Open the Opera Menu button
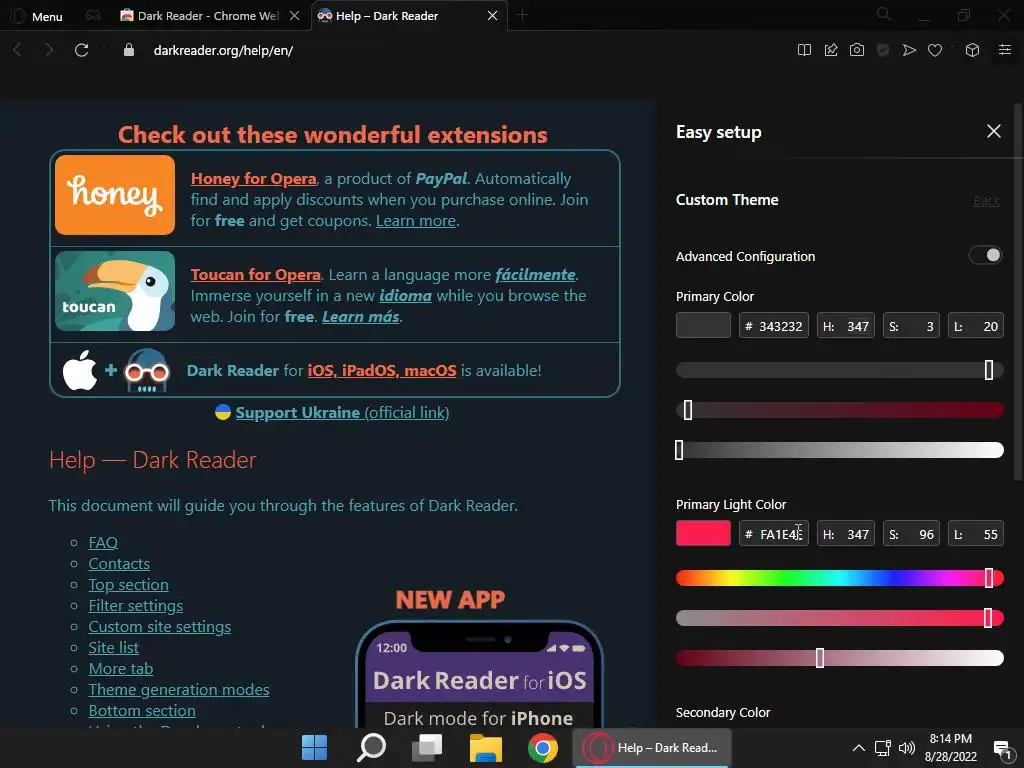 click(37, 16)
